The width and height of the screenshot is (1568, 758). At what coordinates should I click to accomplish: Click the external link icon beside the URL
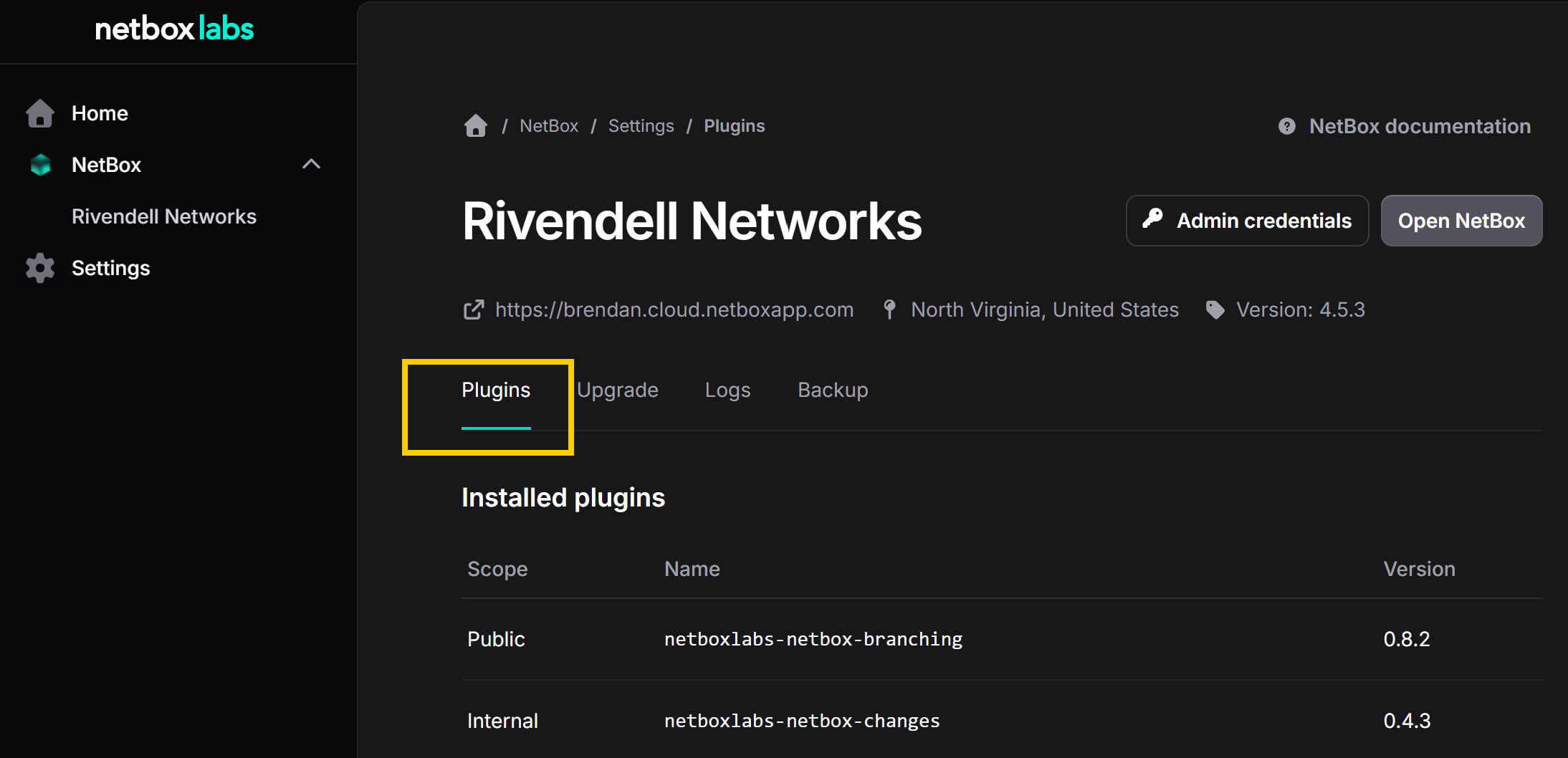[474, 310]
